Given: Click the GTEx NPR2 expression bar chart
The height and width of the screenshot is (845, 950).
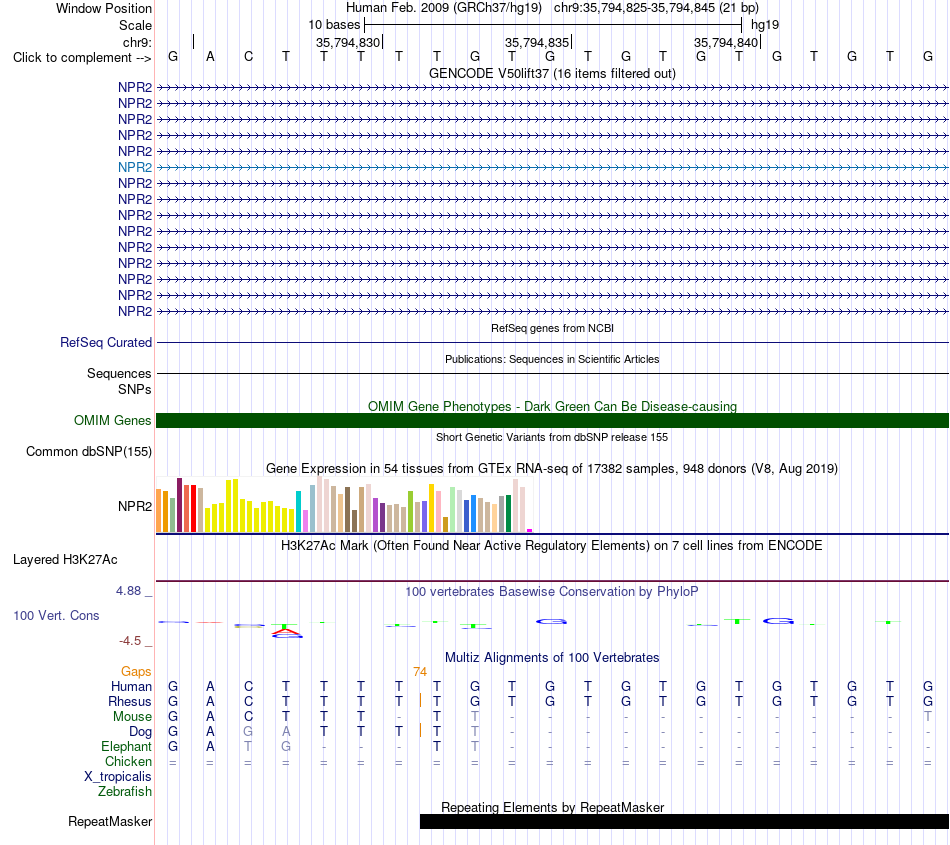Looking at the screenshot, I should click(344, 505).
